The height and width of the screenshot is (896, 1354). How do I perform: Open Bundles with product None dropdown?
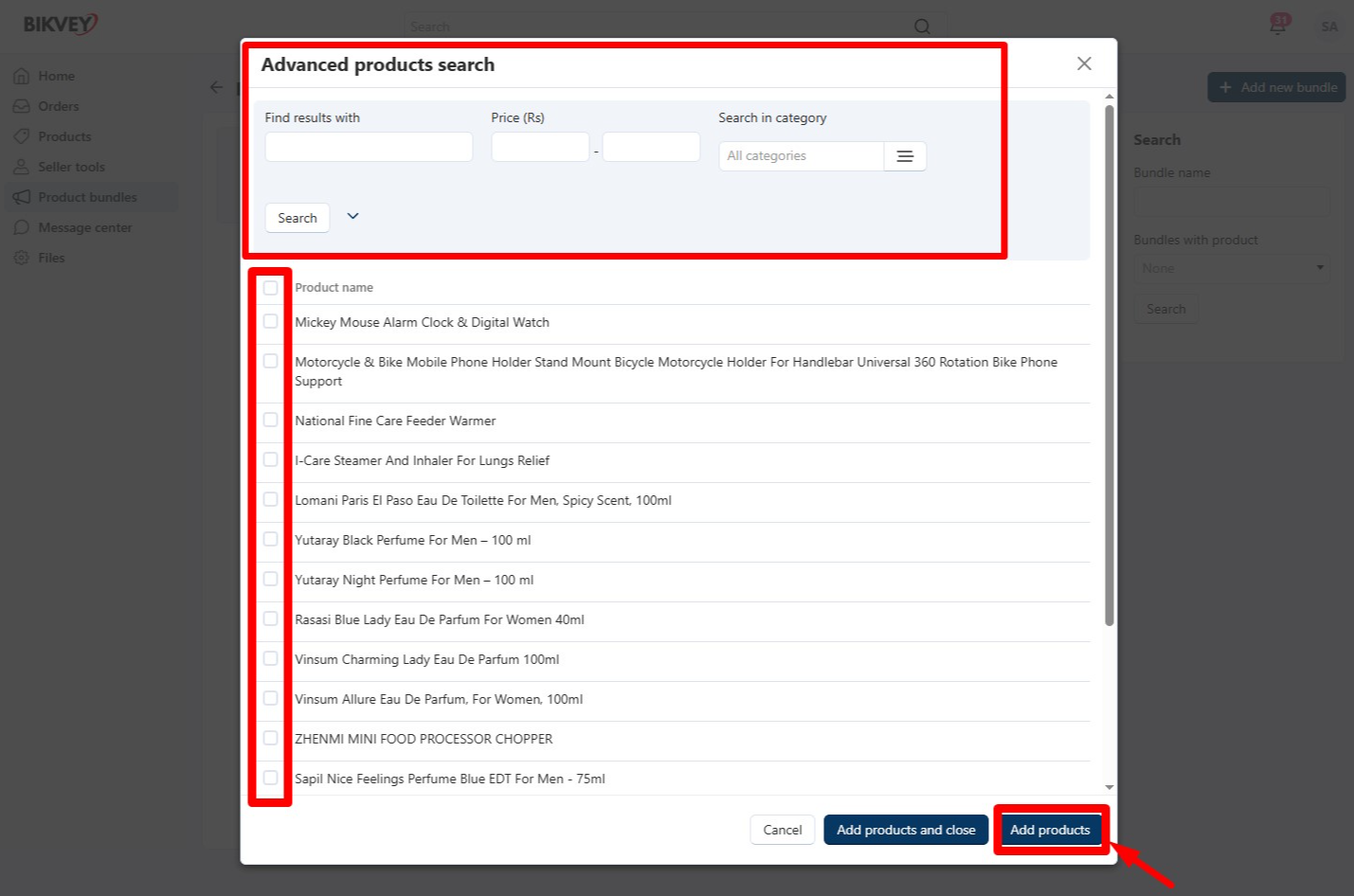(x=1232, y=268)
